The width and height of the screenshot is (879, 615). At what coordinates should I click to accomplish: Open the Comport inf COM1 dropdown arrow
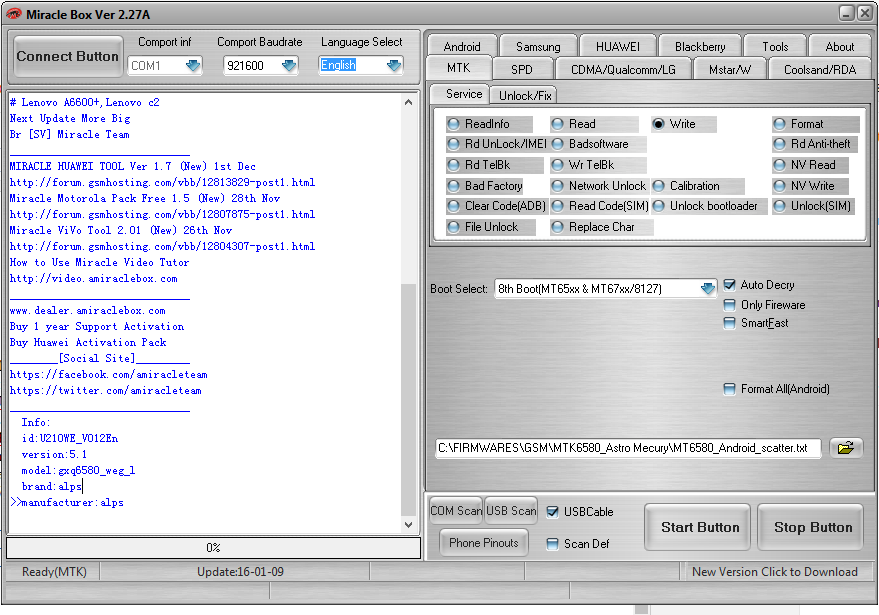coord(193,66)
